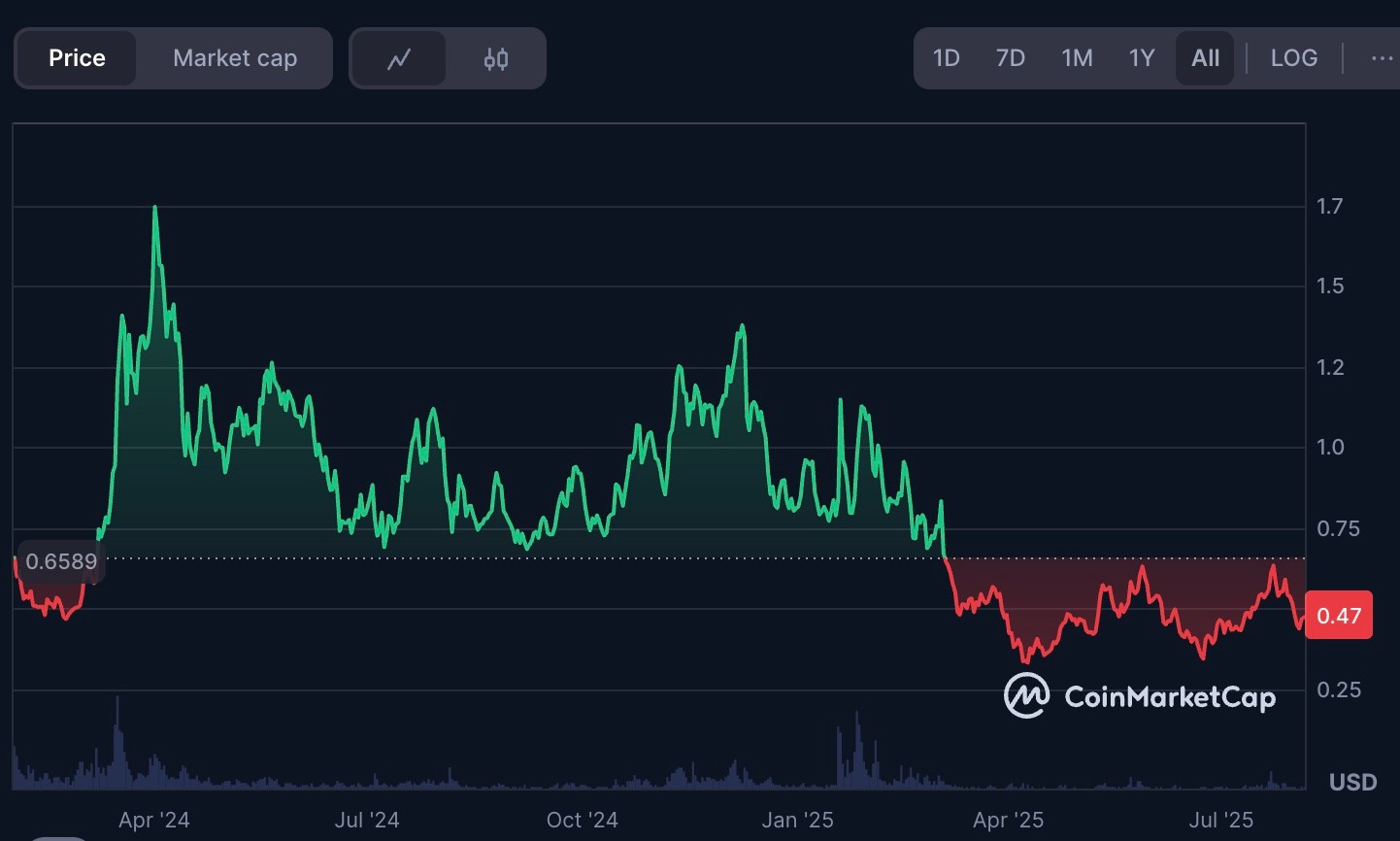Set the chart range to 1D
Image resolution: width=1400 pixels, height=841 pixels.
[x=947, y=58]
